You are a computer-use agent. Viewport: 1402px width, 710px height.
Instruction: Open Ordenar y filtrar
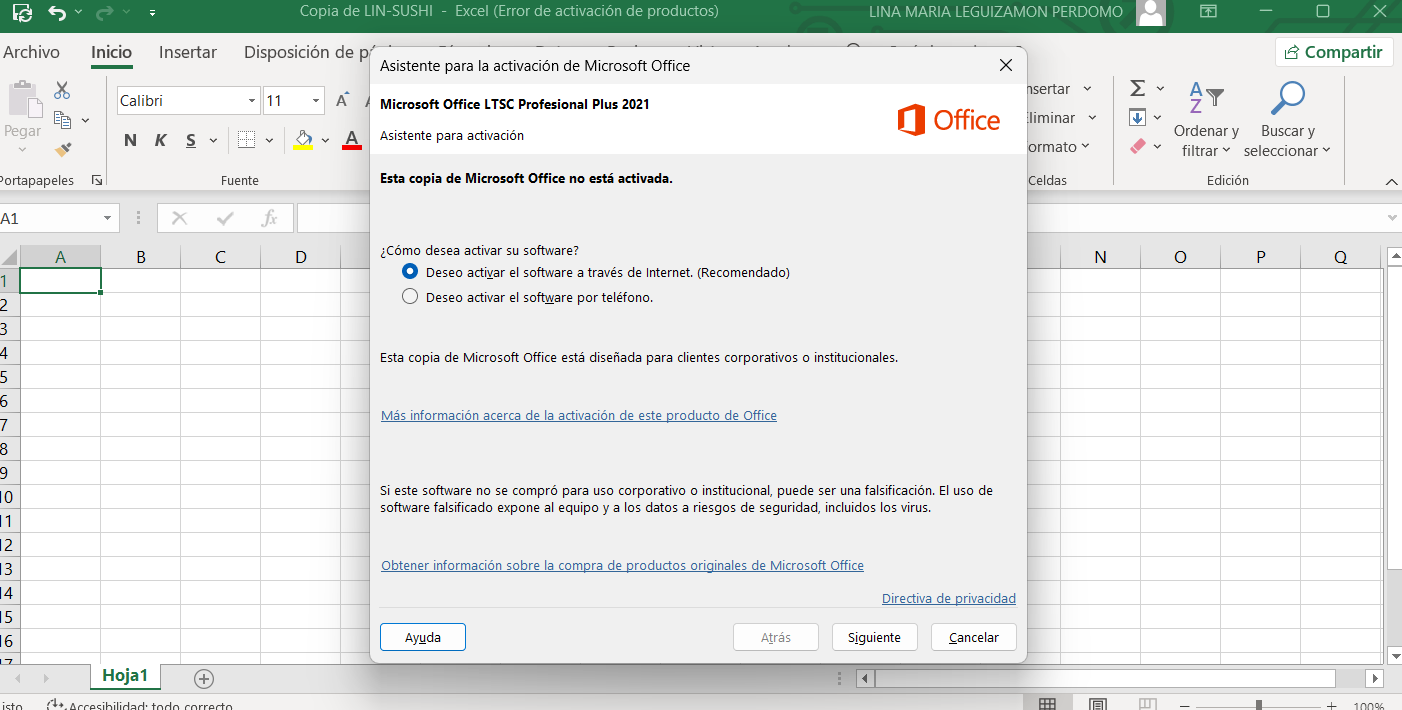(1206, 119)
